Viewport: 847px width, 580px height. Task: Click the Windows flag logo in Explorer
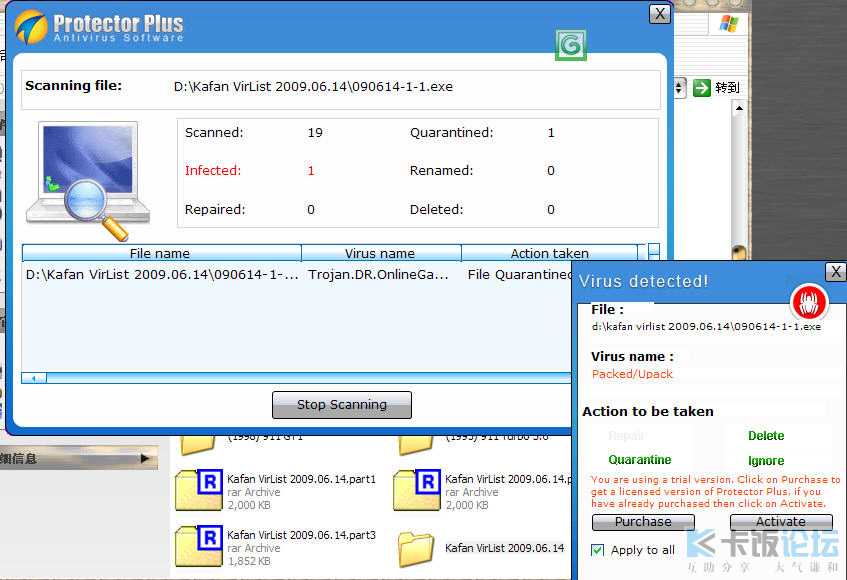point(729,24)
